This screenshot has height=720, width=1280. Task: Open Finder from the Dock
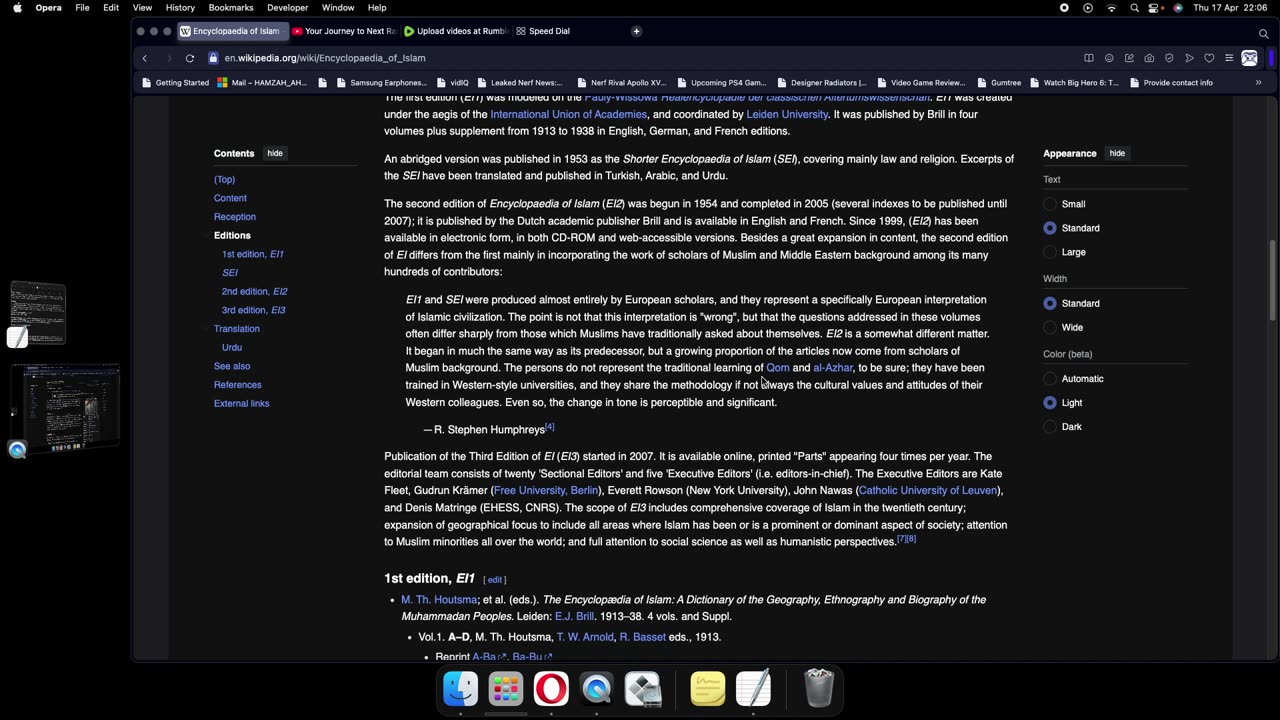point(461,688)
